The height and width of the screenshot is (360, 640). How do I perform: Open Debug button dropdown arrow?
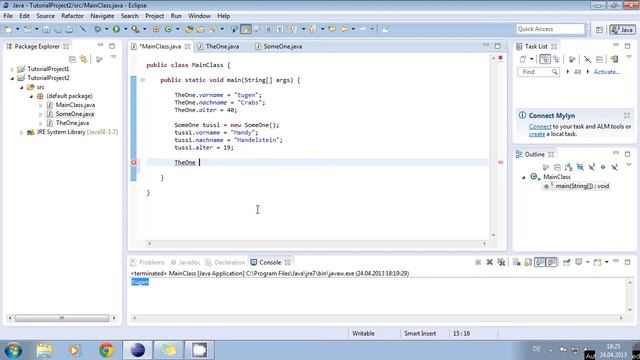tap(107, 29)
